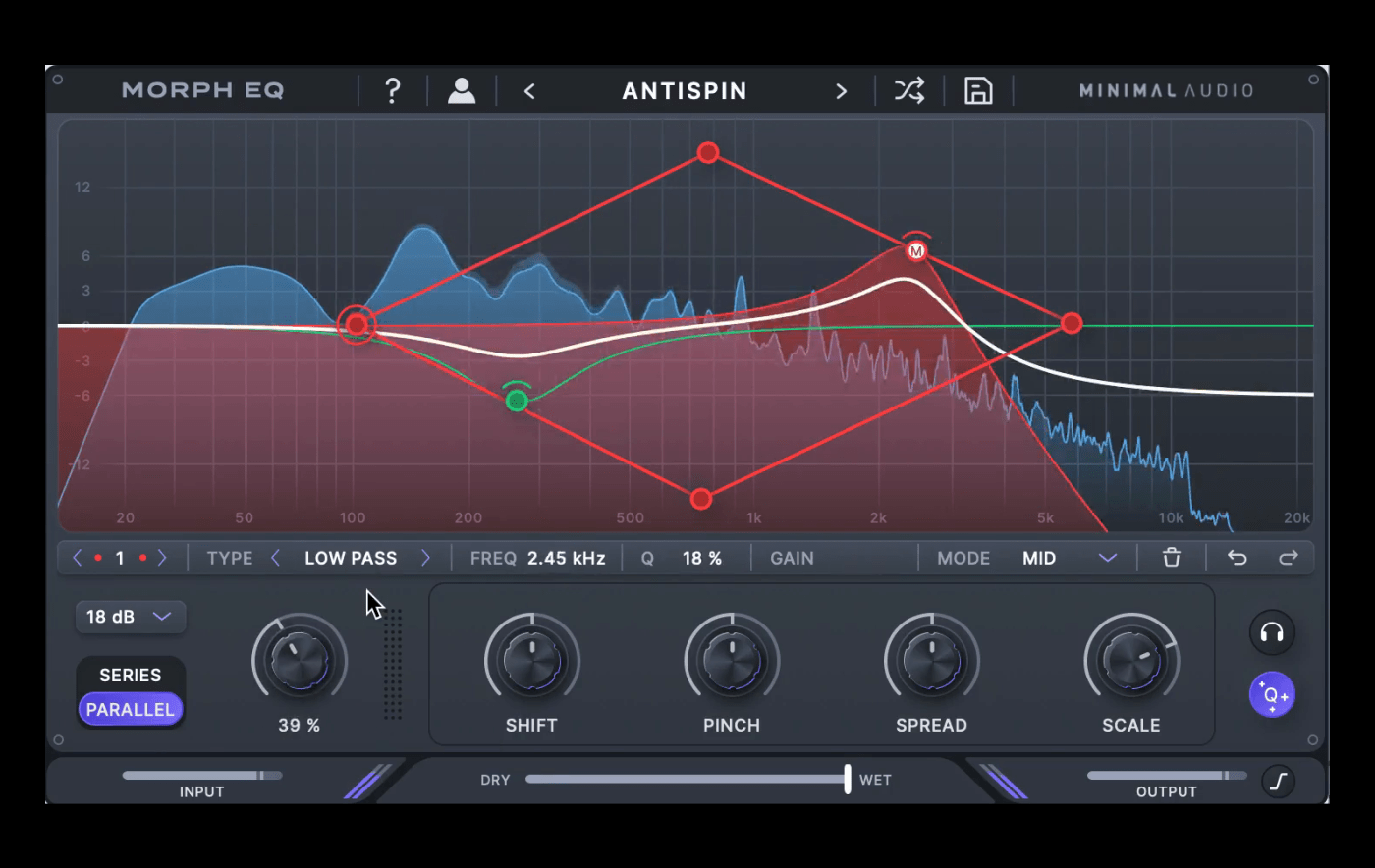Open the help question mark icon
Screen dimensions: 1375x868
[393, 90]
